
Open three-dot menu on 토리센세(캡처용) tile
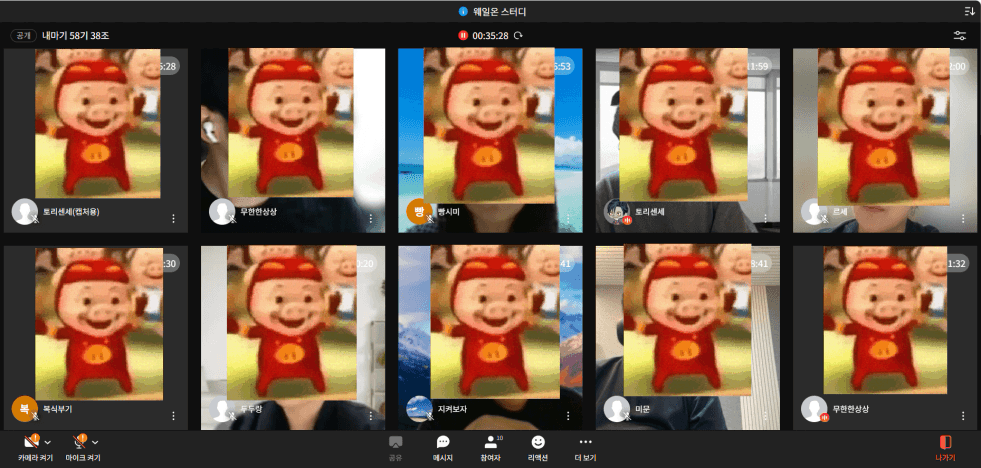tap(173, 218)
